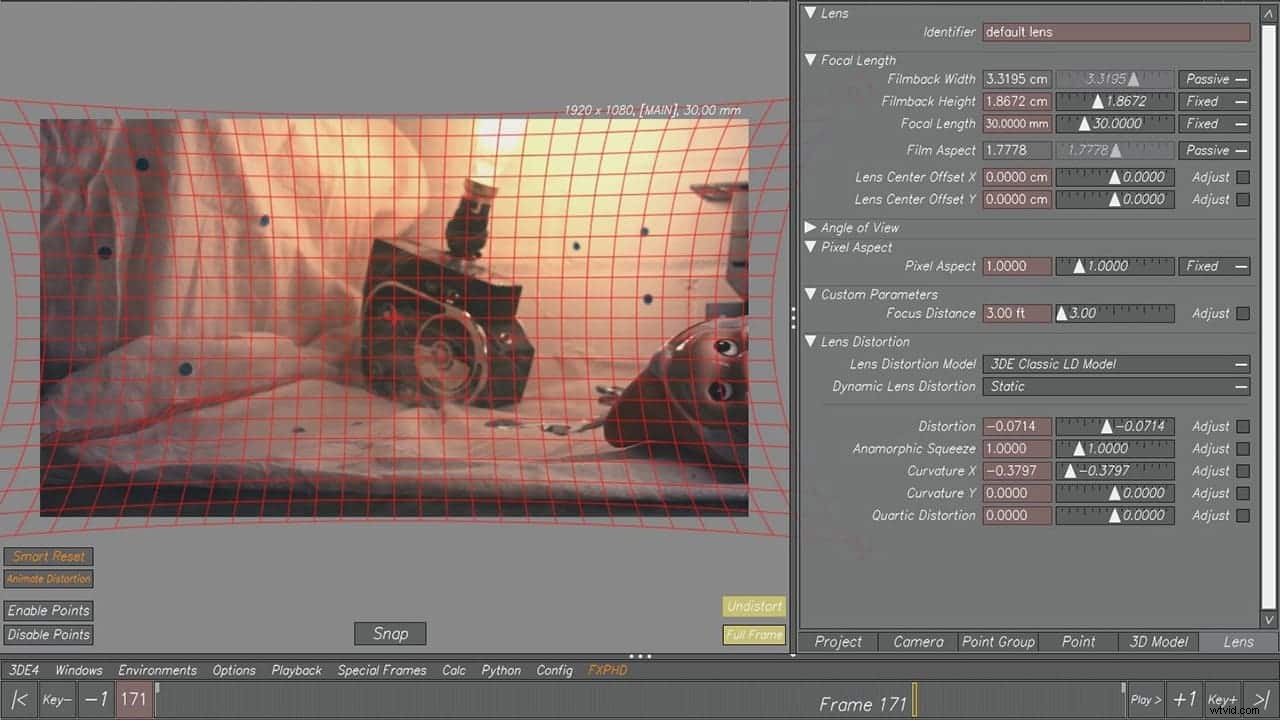Go to the next keyframe with Key+
Screen dimensions: 1280x720
click(x=1222, y=699)
